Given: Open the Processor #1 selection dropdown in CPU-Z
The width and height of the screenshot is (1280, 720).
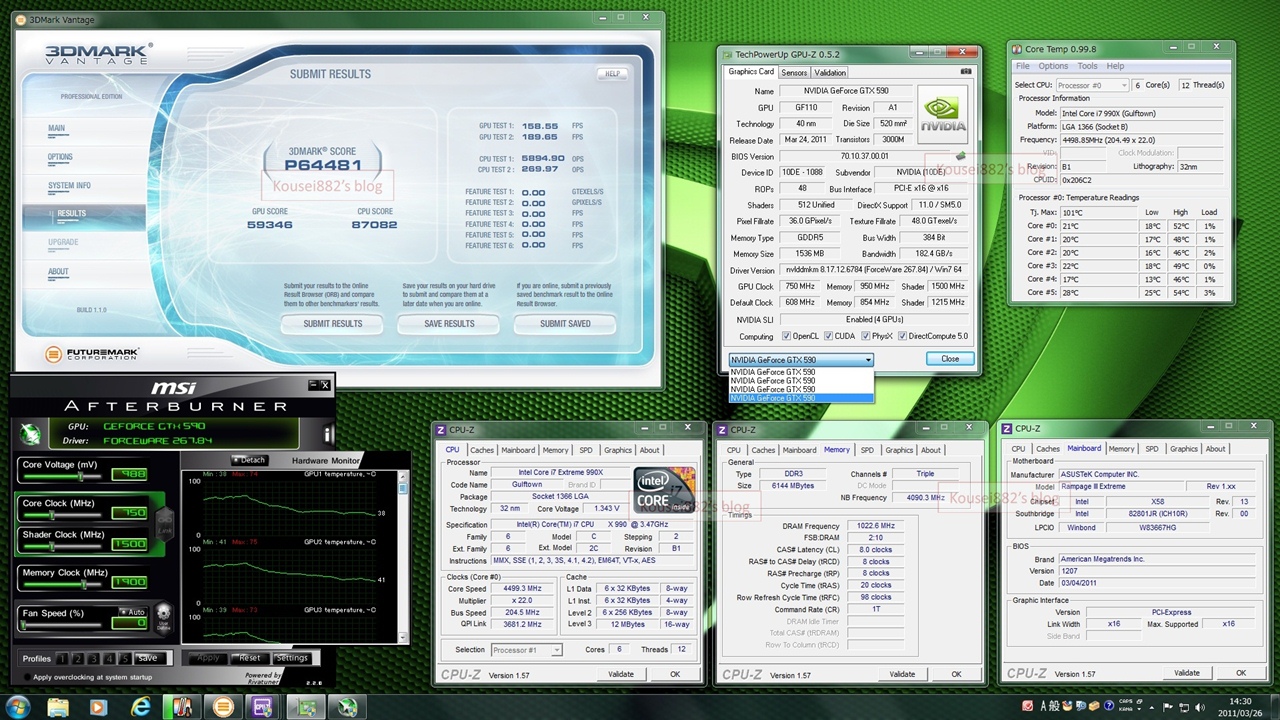Looking at the screenshot, I should 527,650.
